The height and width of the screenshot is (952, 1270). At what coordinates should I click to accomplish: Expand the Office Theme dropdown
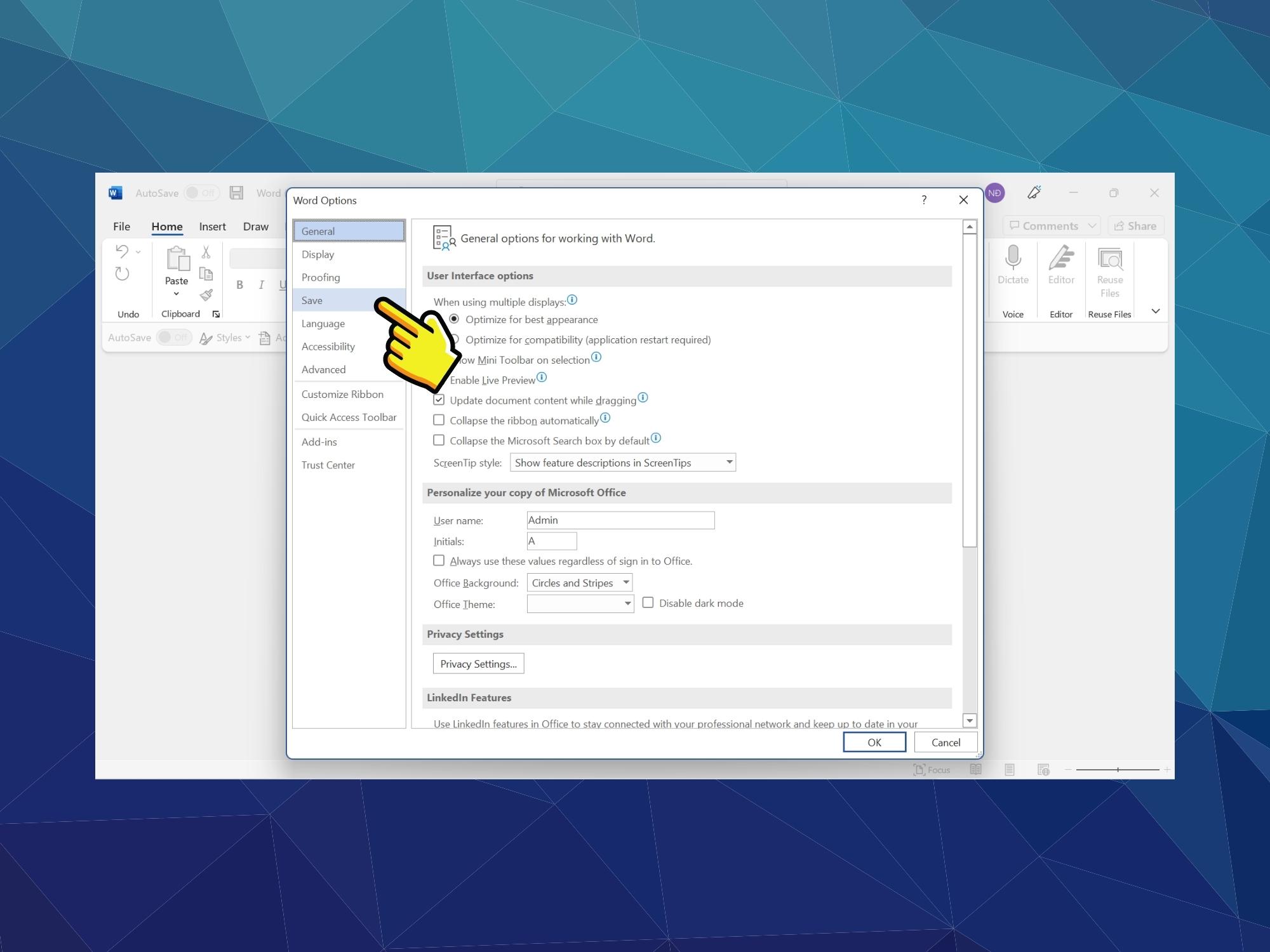pyautogui.click(x=626, y=603)
